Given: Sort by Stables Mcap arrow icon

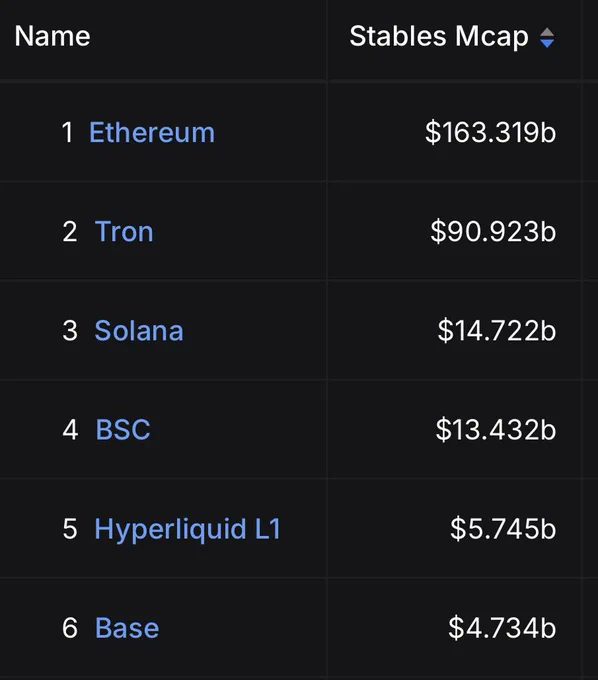Looking at the screenshot, I should [x=547, y=37].
